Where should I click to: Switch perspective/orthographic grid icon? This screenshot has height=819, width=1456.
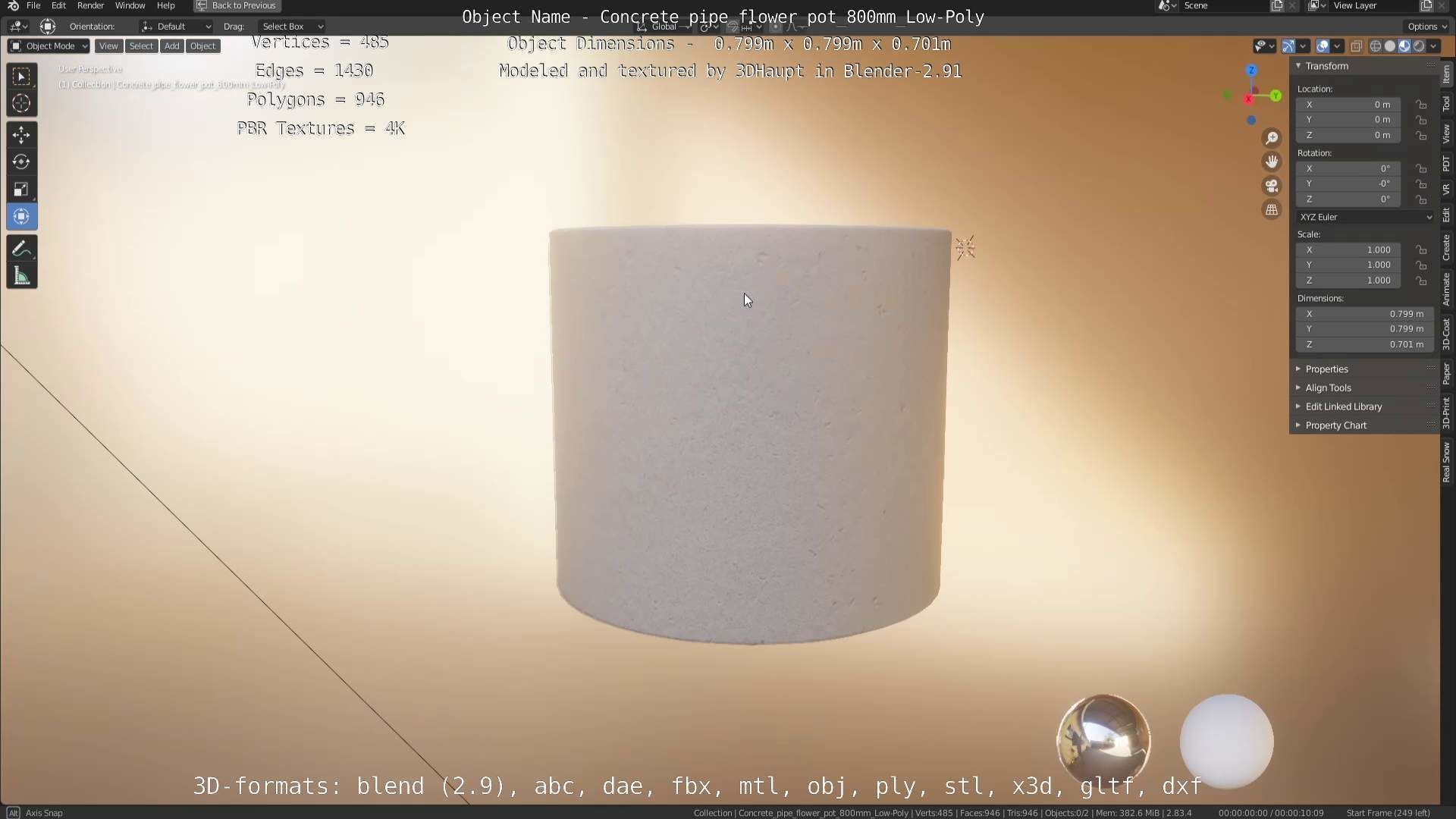(x=1272, y=210)
